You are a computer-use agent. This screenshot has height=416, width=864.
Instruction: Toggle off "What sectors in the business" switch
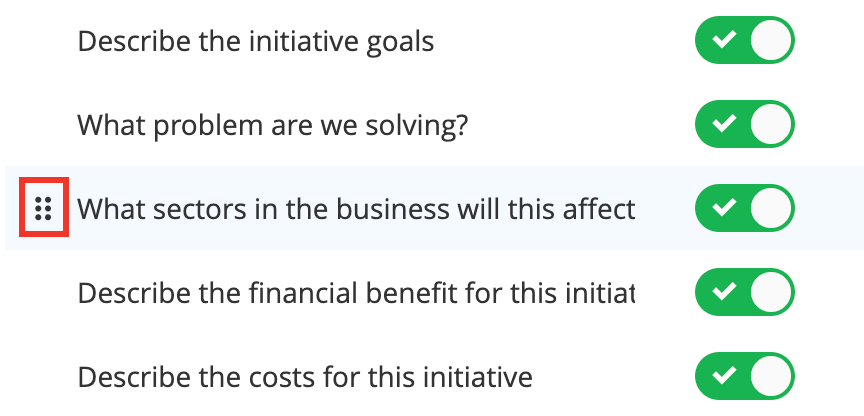pos(744,208)
